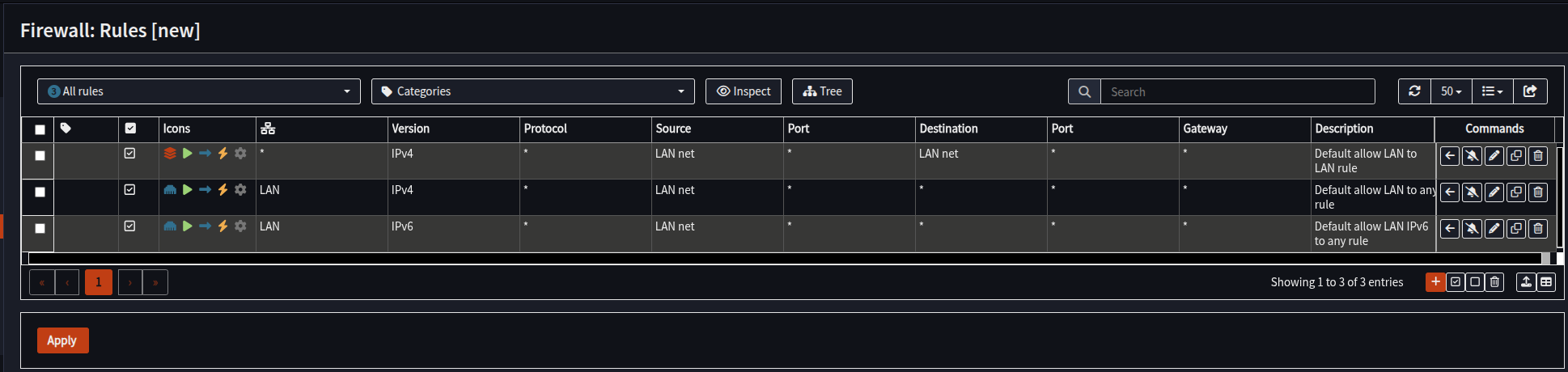
Task: Click the export icon beside column selector
Action: [x=1530, y=91]
